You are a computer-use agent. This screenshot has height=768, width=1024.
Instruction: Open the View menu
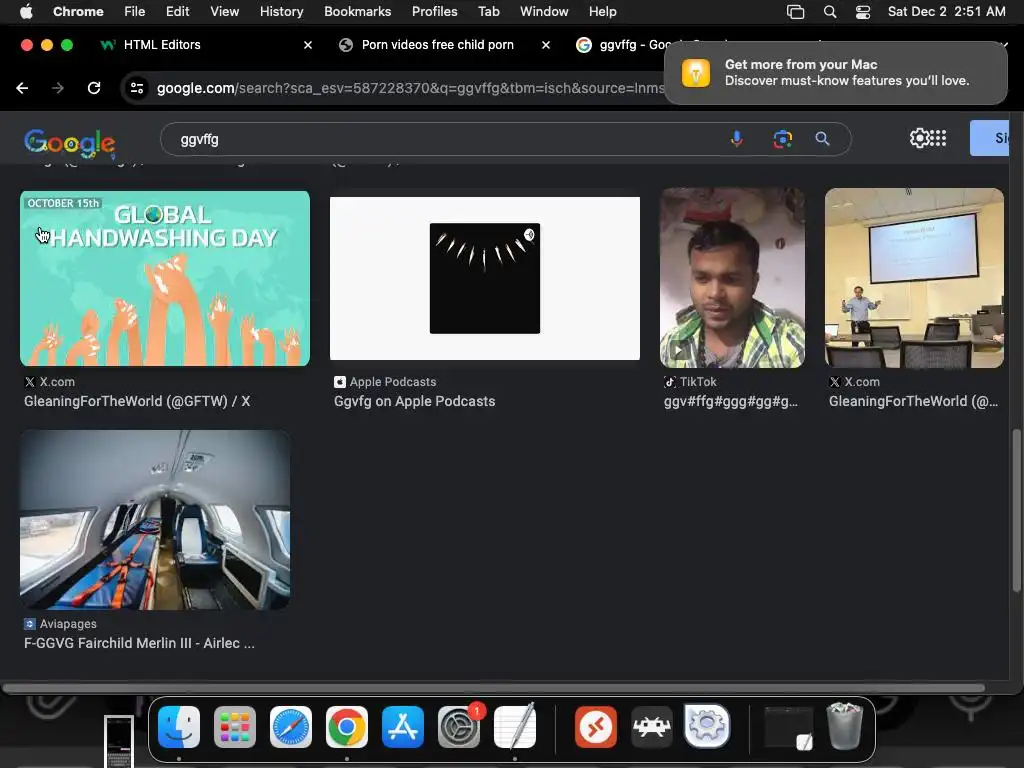(x=224, y=11)
